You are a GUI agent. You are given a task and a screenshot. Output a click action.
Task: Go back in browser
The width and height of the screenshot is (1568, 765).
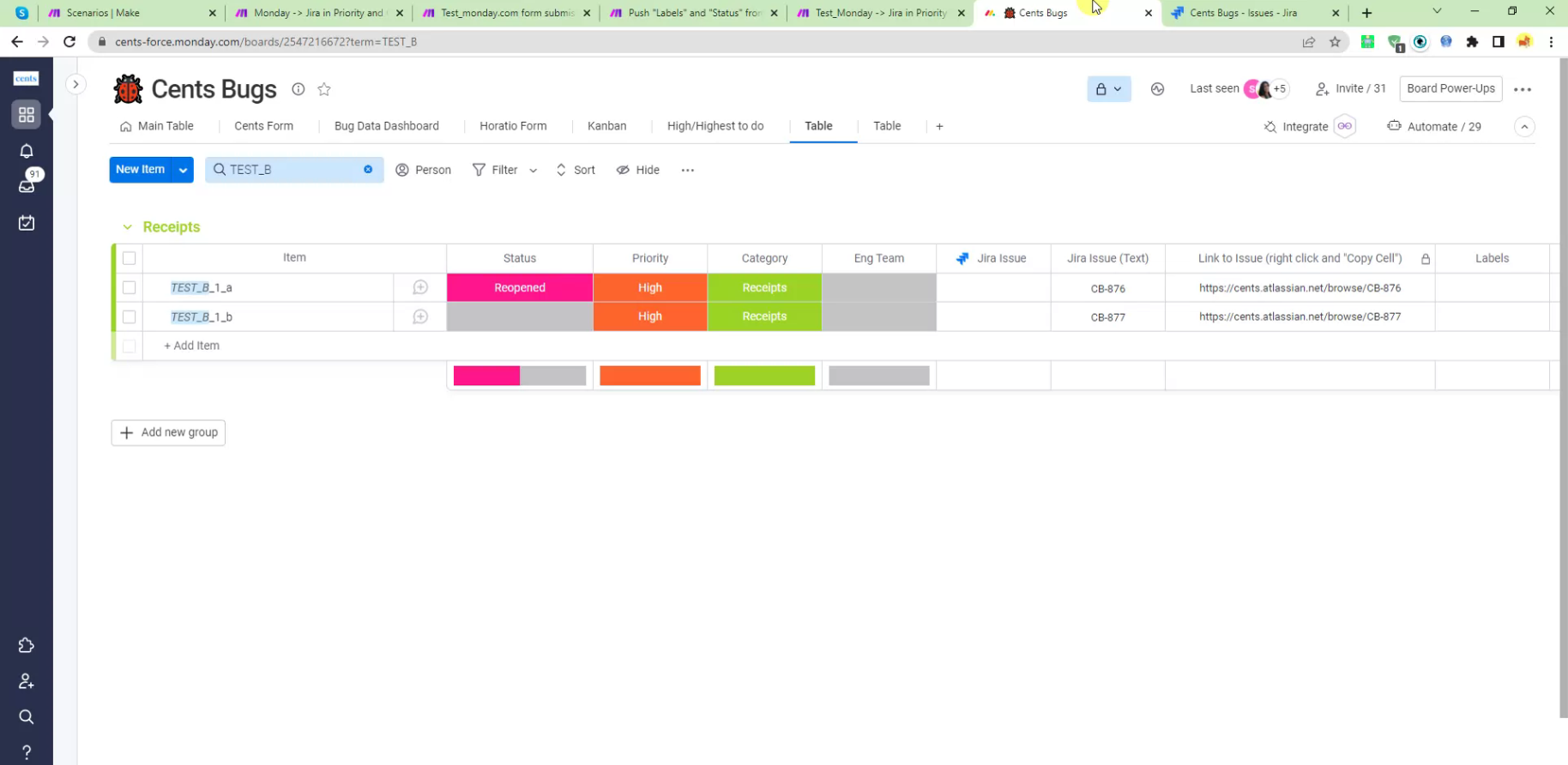pyautogui.click(x=17, y=41)
